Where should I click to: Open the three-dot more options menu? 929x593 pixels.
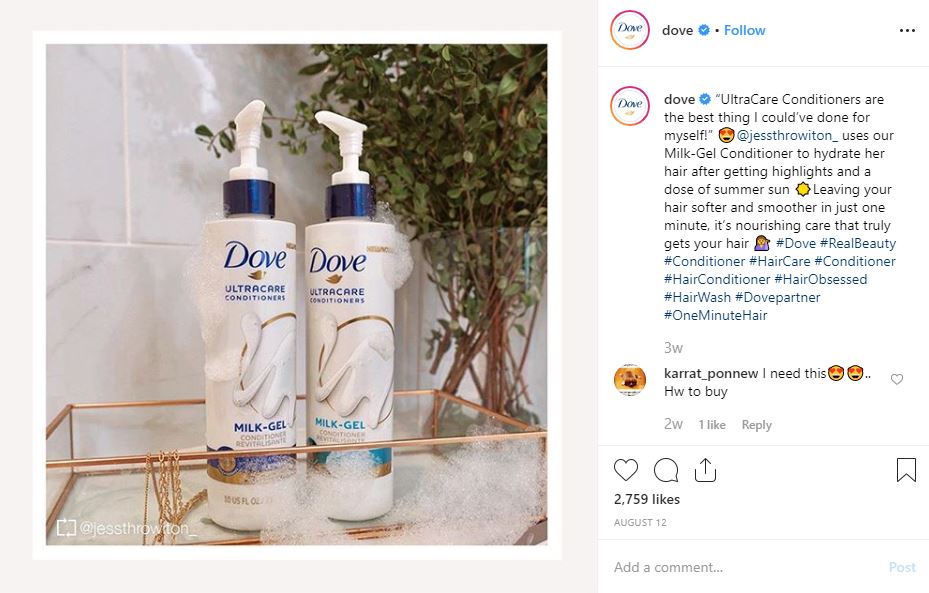(907, 30)
